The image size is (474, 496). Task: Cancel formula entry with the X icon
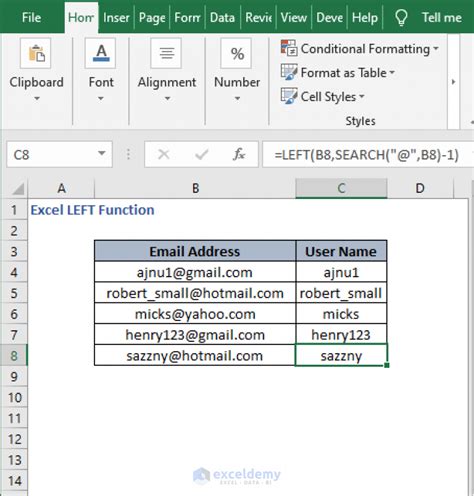(x=164, y=154)
